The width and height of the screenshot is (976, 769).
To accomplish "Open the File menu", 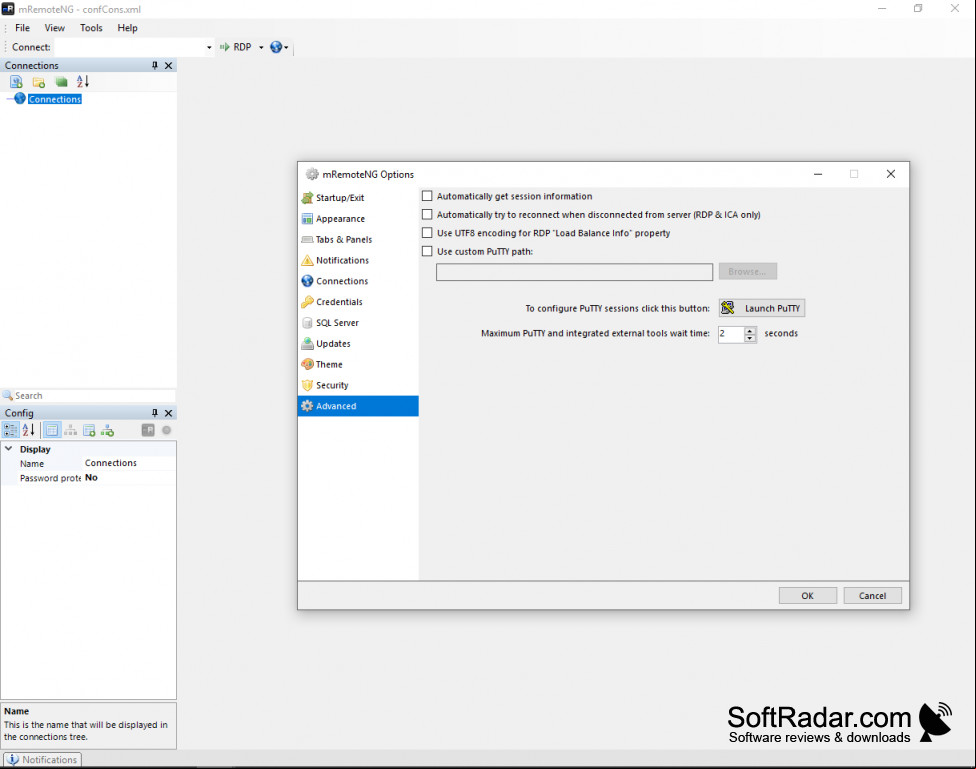I will (22, 28).
